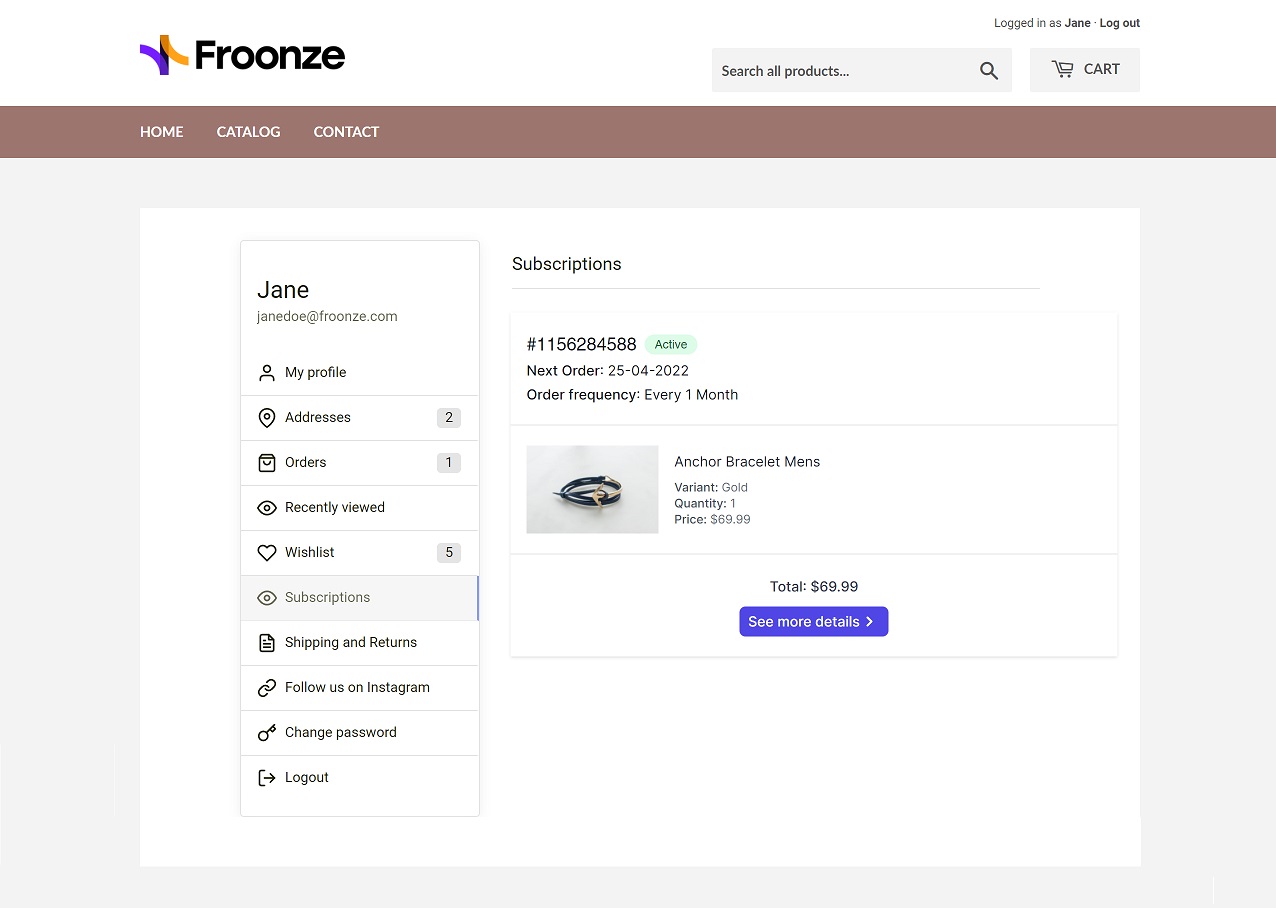Click the Price: $69.99 text

pos(712,520)
